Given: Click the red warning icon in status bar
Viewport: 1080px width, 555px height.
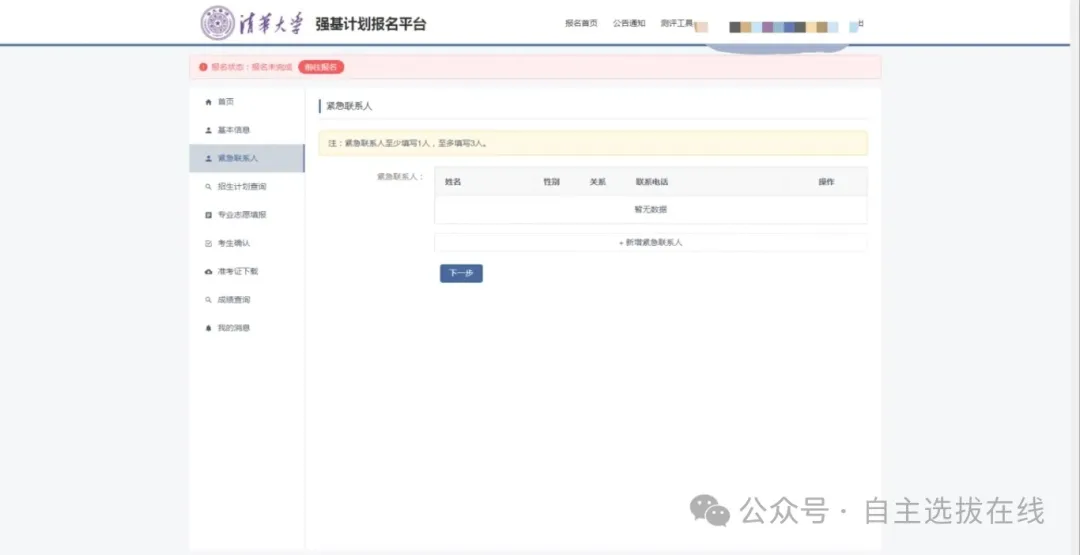Looking at the screenshot, I should click(x=203, y=67).
